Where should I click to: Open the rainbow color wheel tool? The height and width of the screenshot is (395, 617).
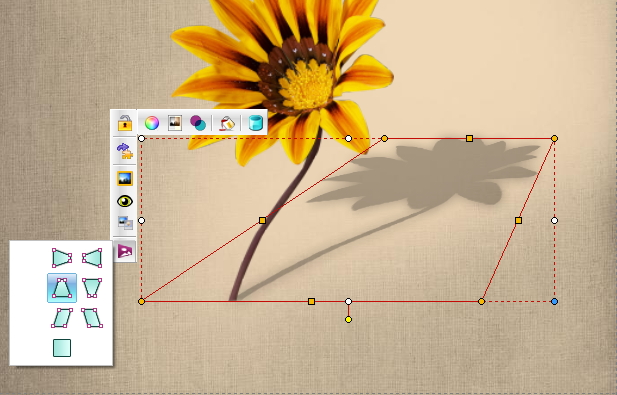[x=152, y=123]
